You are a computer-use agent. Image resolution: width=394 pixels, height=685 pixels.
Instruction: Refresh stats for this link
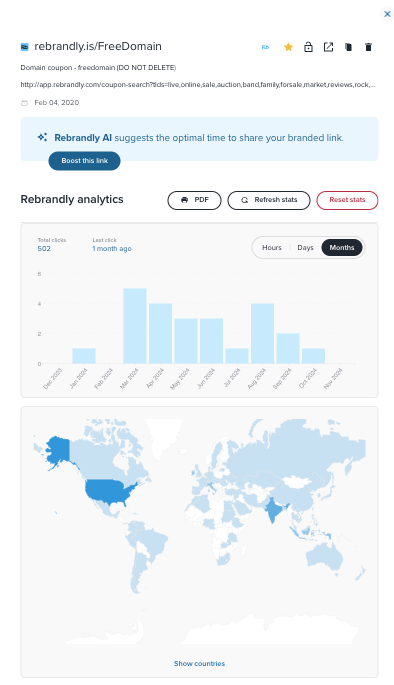[x=269, y=200]
